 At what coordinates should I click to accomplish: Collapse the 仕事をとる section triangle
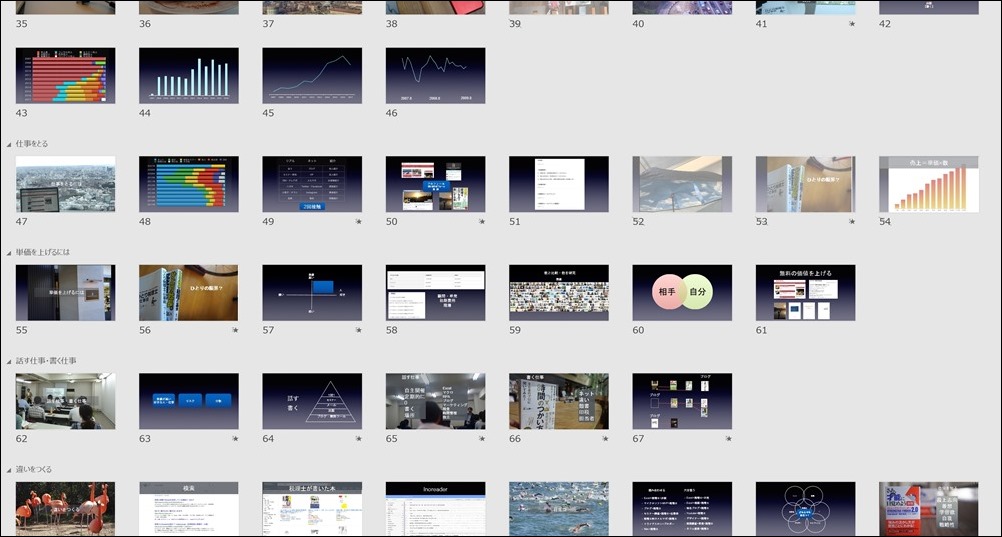click(9, 144)
